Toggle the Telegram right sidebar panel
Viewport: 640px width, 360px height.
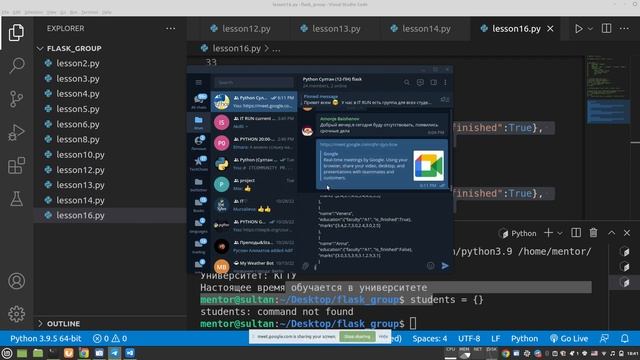pyautogui.click(x=433, y=82)
